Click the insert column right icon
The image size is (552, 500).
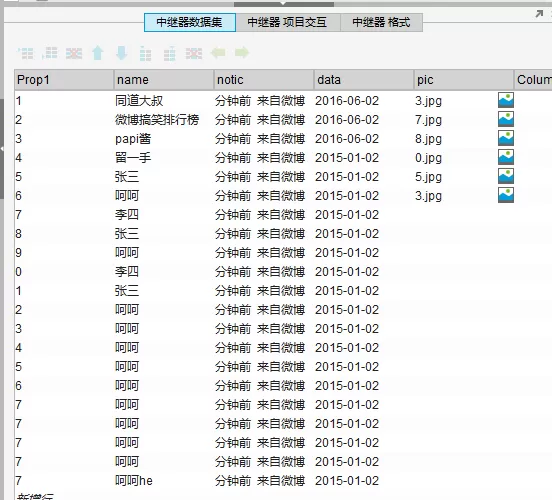170,53
